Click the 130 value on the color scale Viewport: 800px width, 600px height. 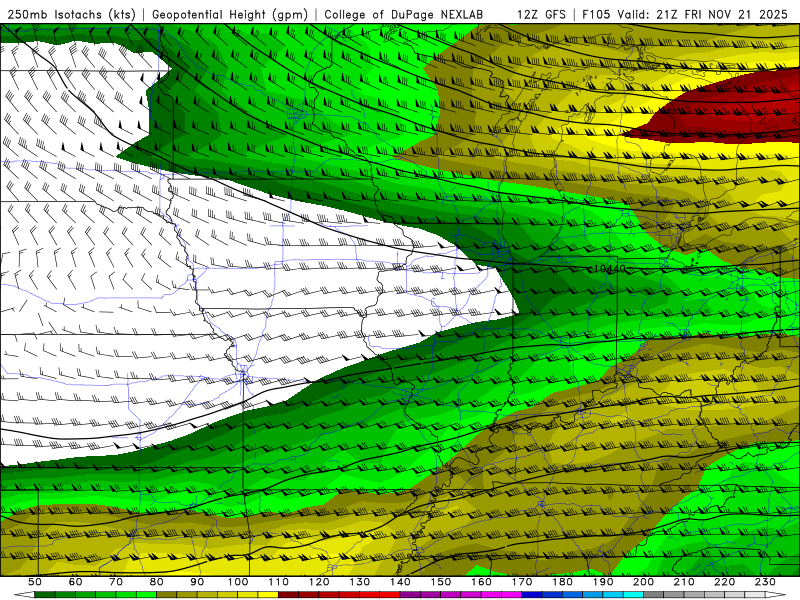pos(360,582)
